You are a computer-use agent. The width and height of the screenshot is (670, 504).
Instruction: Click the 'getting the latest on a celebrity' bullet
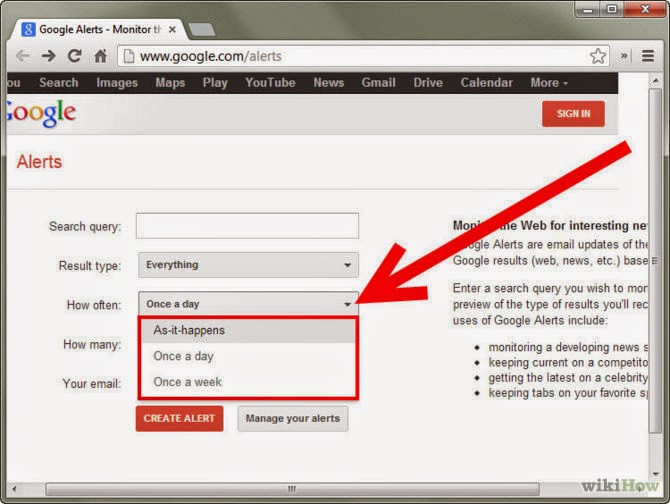pos(568,378)
